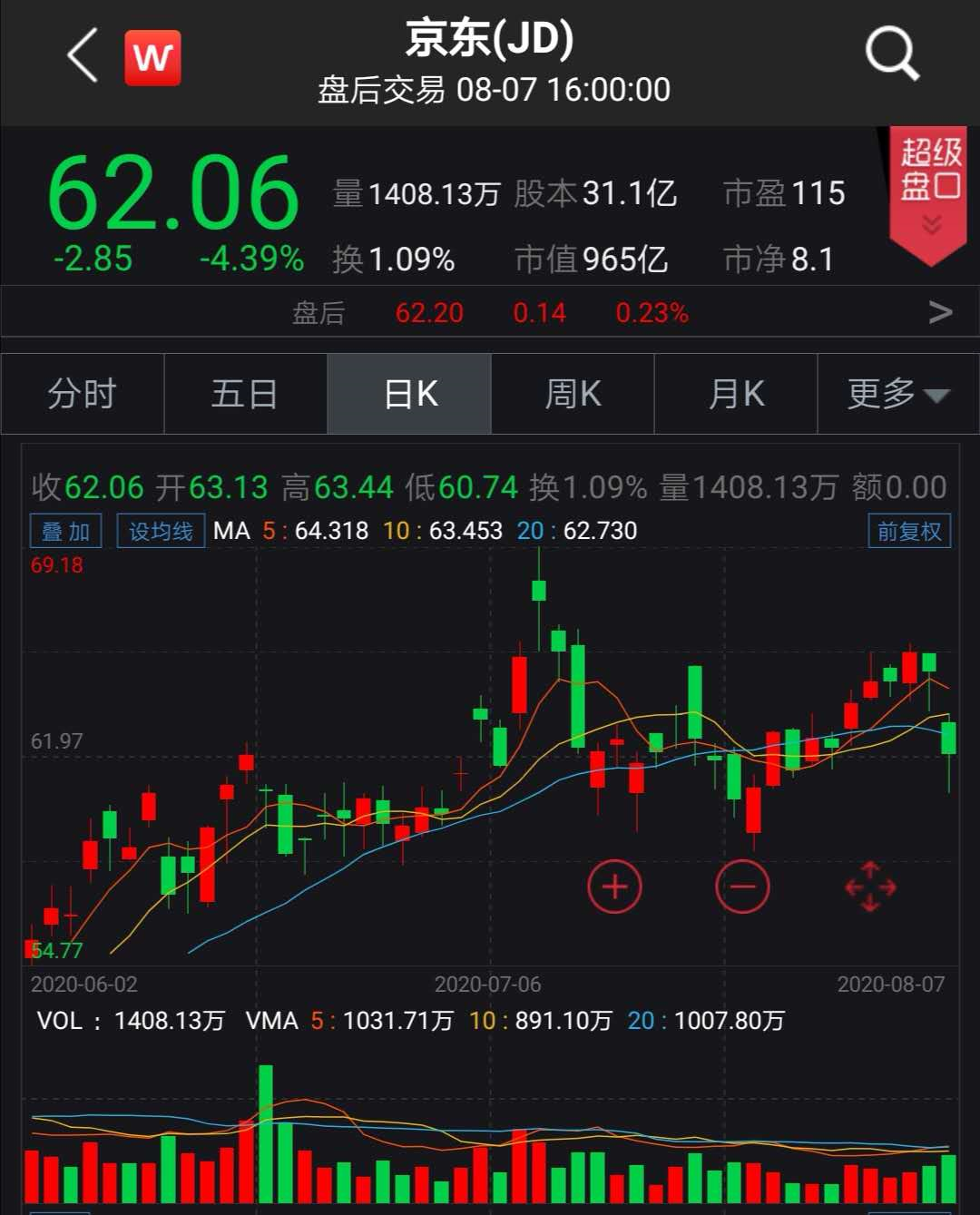This screenshot has height=1215, width=980.
Task: Open the 更多 dropdown
Action: [x=897, y=394]
